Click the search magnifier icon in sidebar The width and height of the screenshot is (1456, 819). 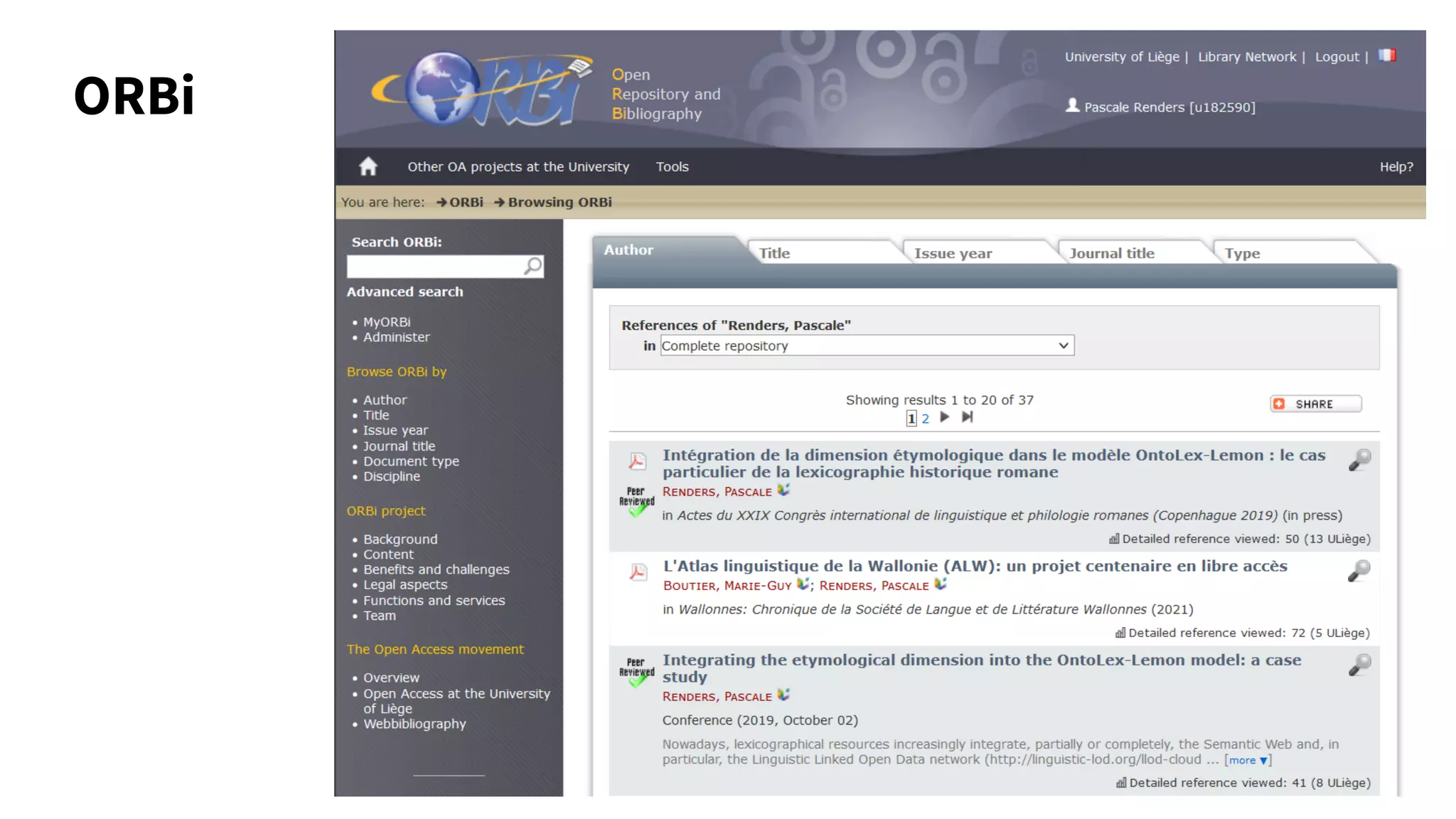(x=533, y=266)
